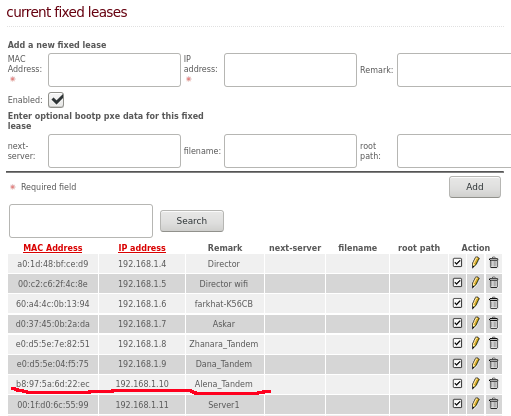Click the search text box

81,221
